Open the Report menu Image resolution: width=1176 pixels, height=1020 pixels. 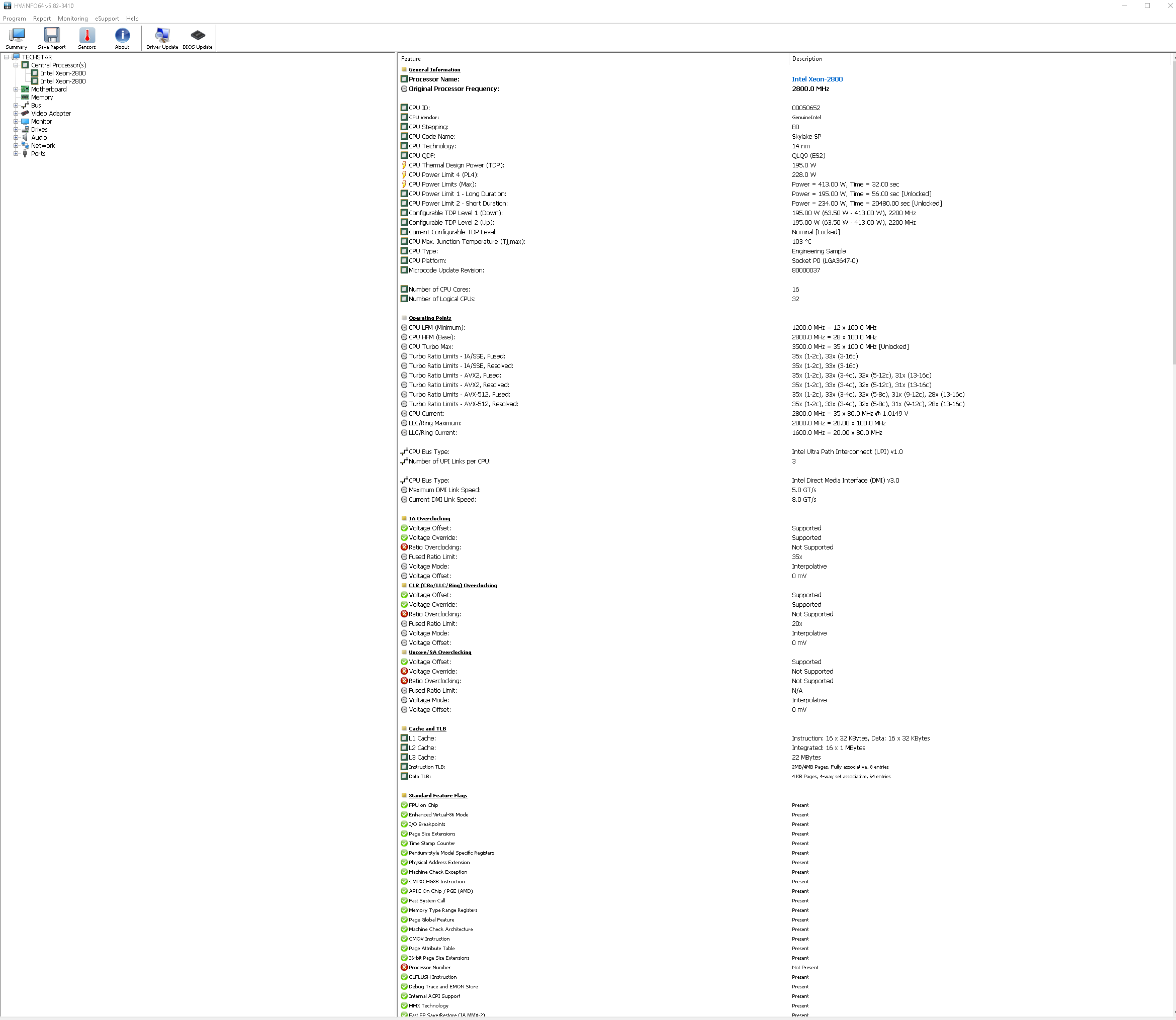[x=42, y=19]
